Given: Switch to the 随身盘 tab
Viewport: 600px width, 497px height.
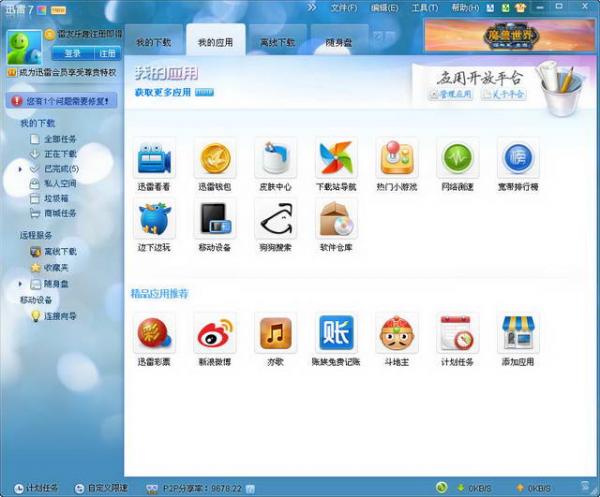Looking at the screenshot, I should (x=339, y=41).
